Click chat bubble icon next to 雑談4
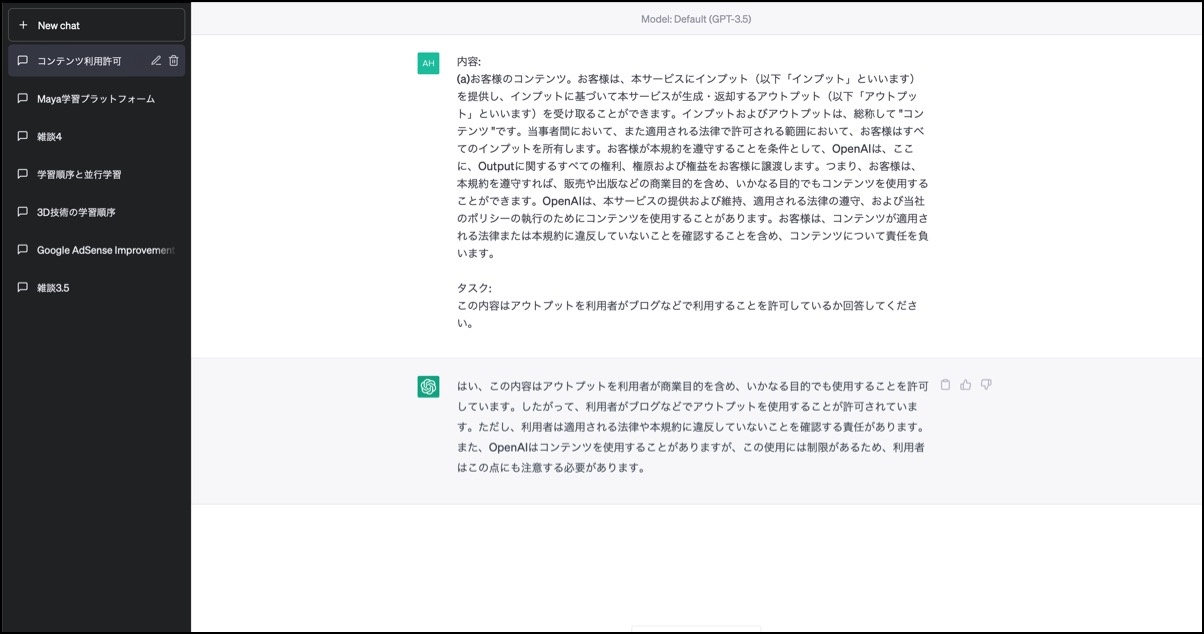 coord(23,136)
